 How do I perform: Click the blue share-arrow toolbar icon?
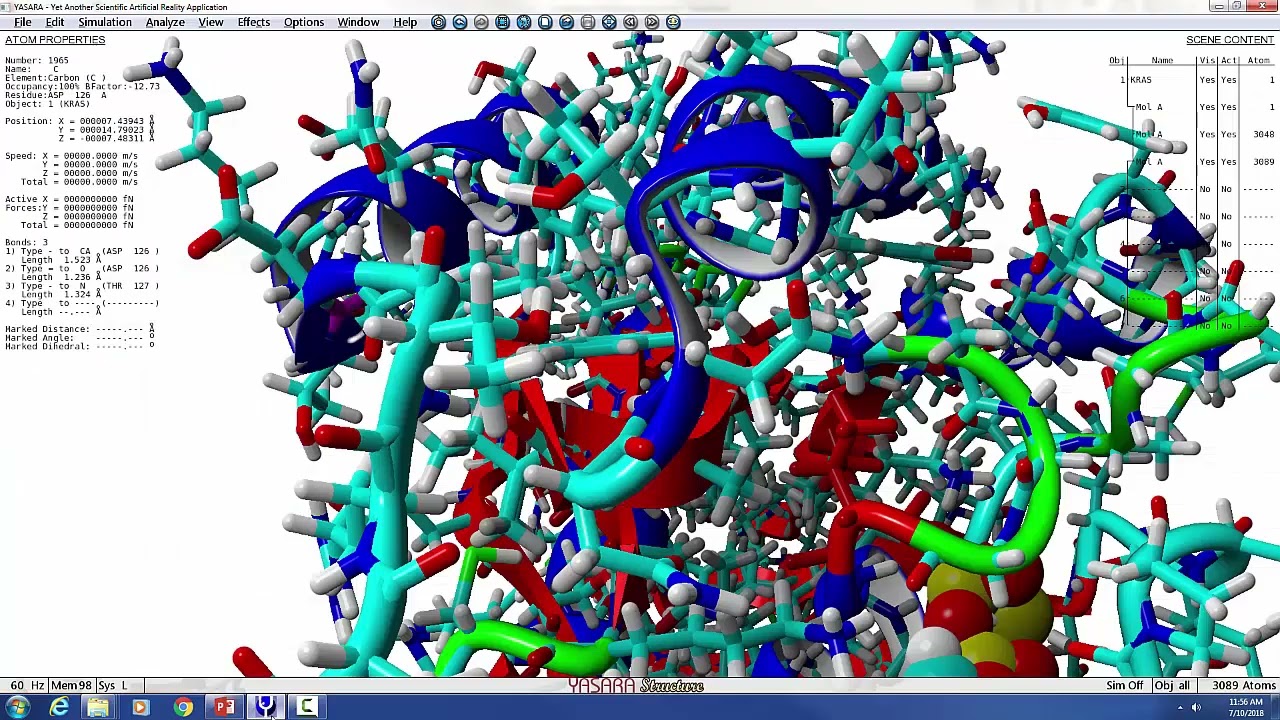pos(566,22)
